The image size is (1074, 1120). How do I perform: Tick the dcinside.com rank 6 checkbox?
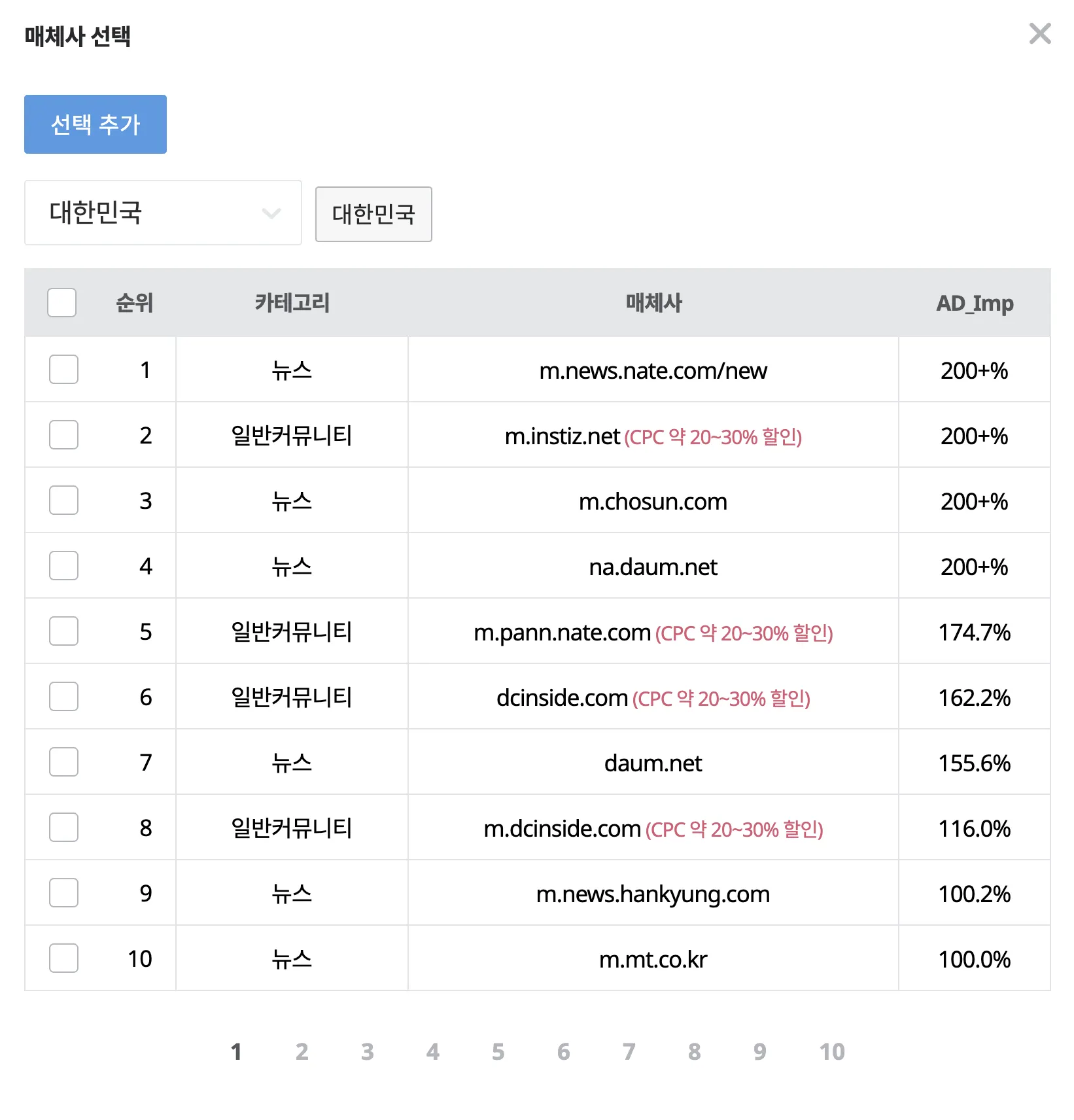(63, 697)
